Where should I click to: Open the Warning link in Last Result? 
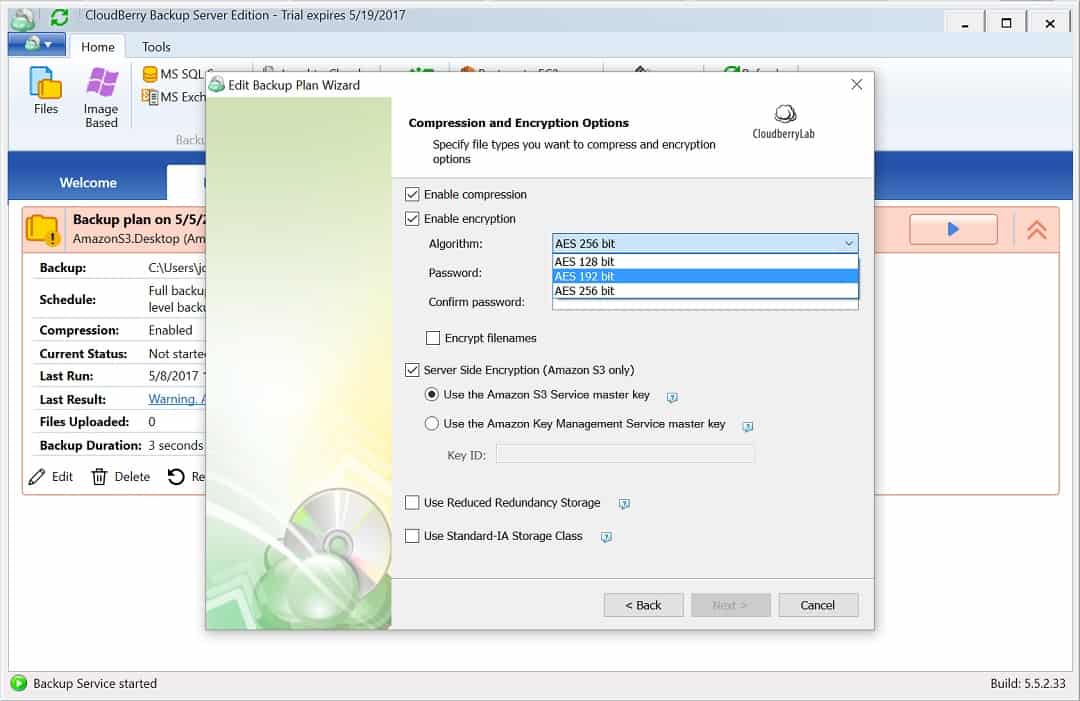(x=177, y=399)
